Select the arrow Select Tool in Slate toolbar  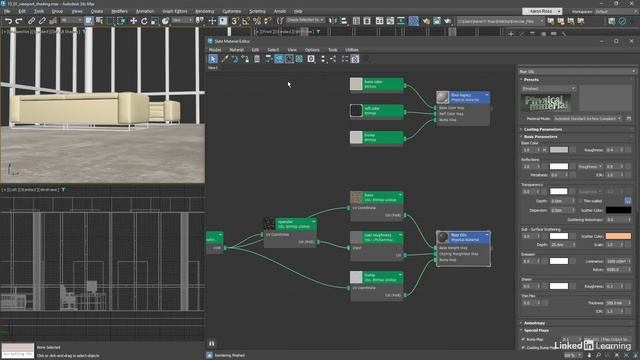click(213, 59)
